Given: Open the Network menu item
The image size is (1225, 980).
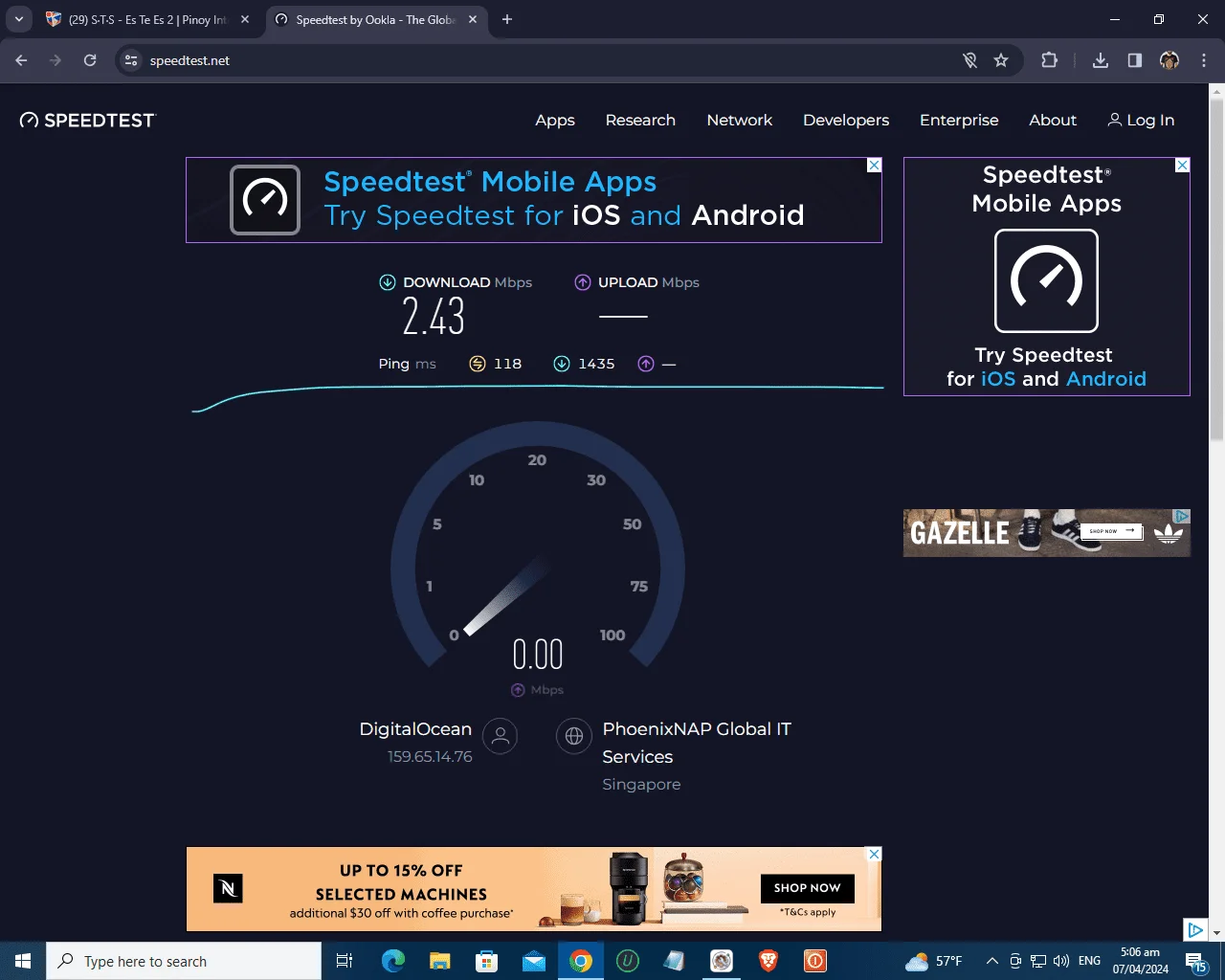Looking at the screenshot, I should pyautogui.click(x=740, y=120).
